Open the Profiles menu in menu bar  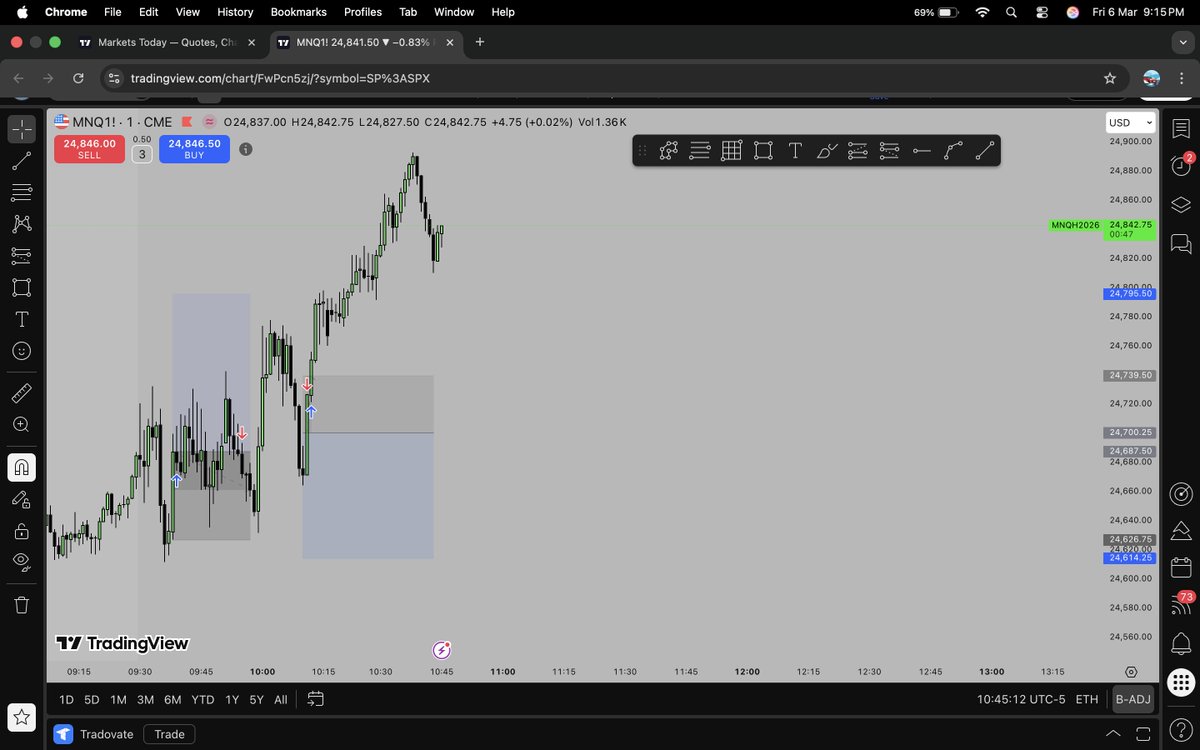(x=363, y=12)
